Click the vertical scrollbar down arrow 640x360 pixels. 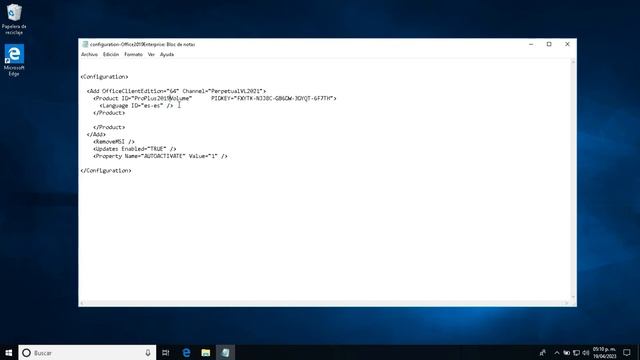click(x=573, y=297)
